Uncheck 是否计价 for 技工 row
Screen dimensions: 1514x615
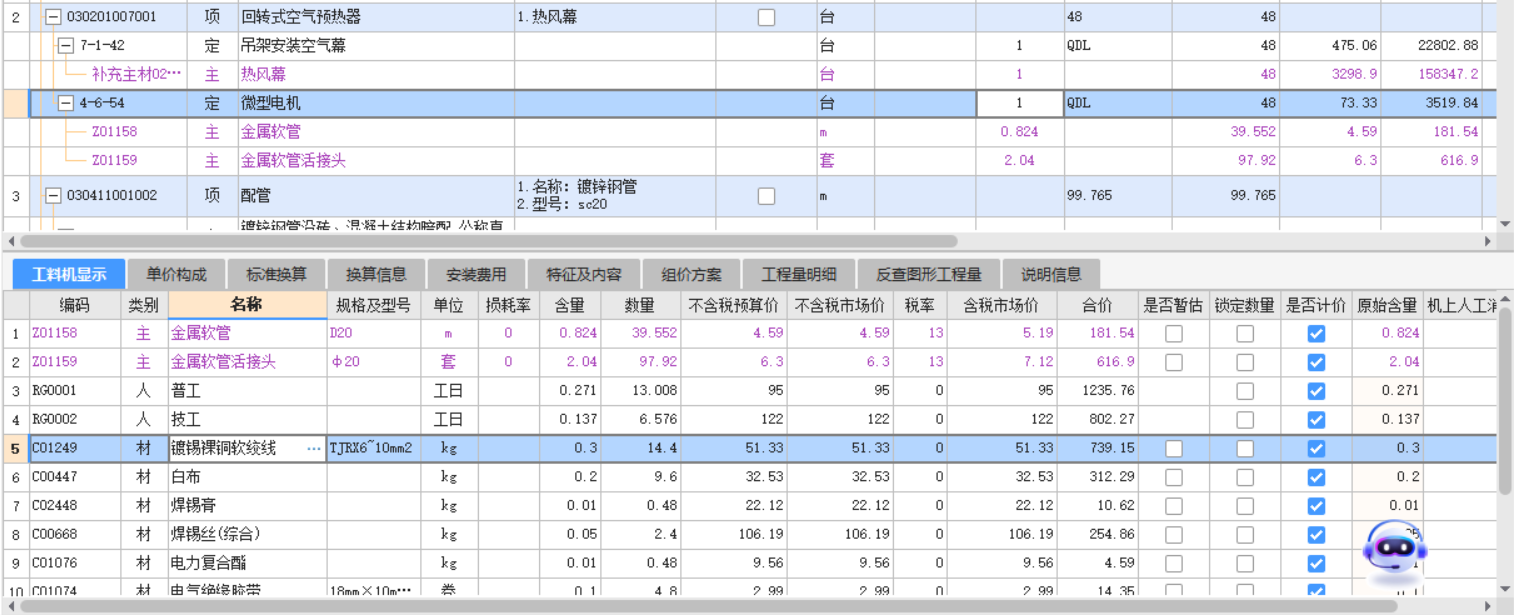1316,420
